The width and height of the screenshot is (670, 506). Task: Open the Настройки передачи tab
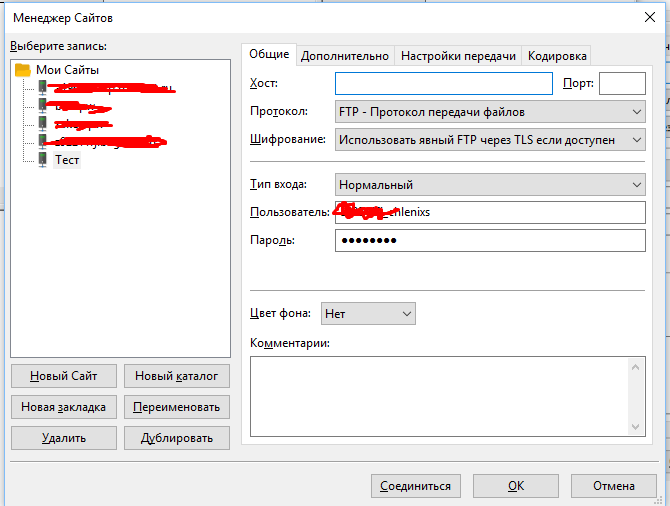pyautogui.click(x=458, y=56)
